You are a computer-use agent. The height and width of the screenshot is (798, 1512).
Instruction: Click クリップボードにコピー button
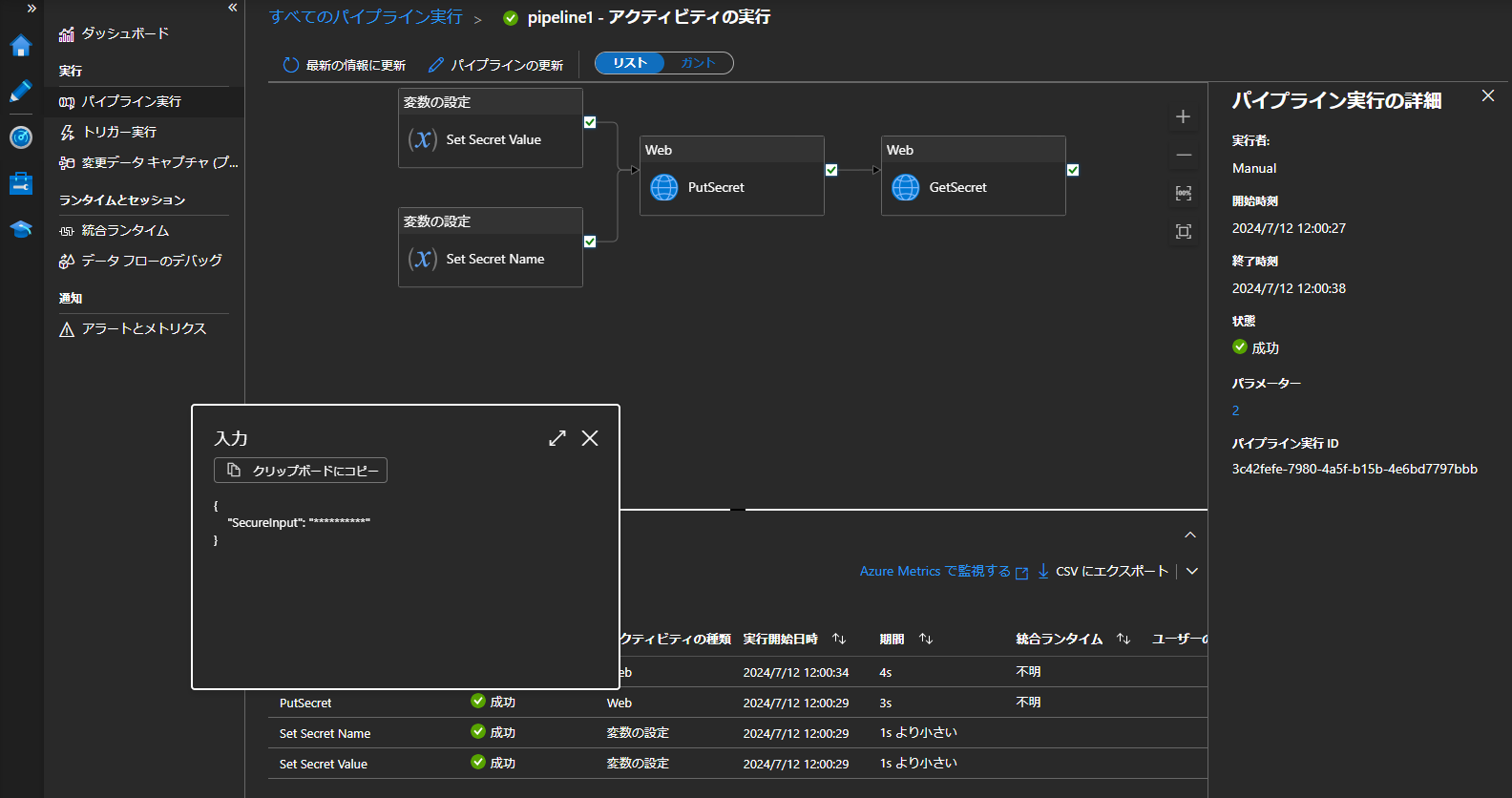pyautogui.click(x=301, y=471)
